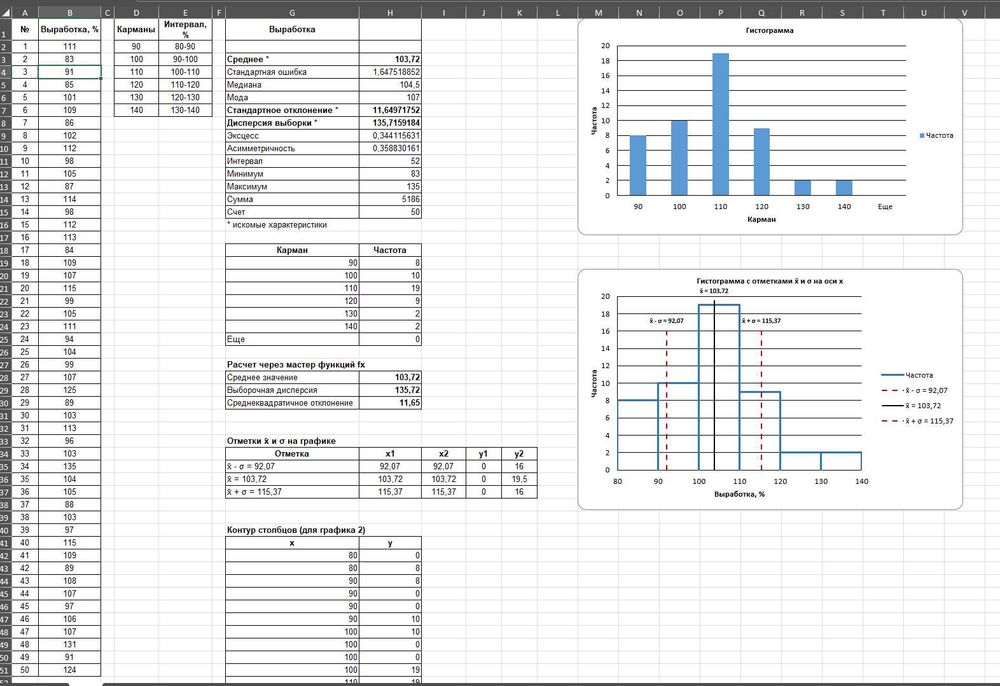Image resolution: width=1000 pixels, height=686 pixels.
Task: Click 'Контур столбцов (для графика 2)' heading
Action: pos(296,530)
